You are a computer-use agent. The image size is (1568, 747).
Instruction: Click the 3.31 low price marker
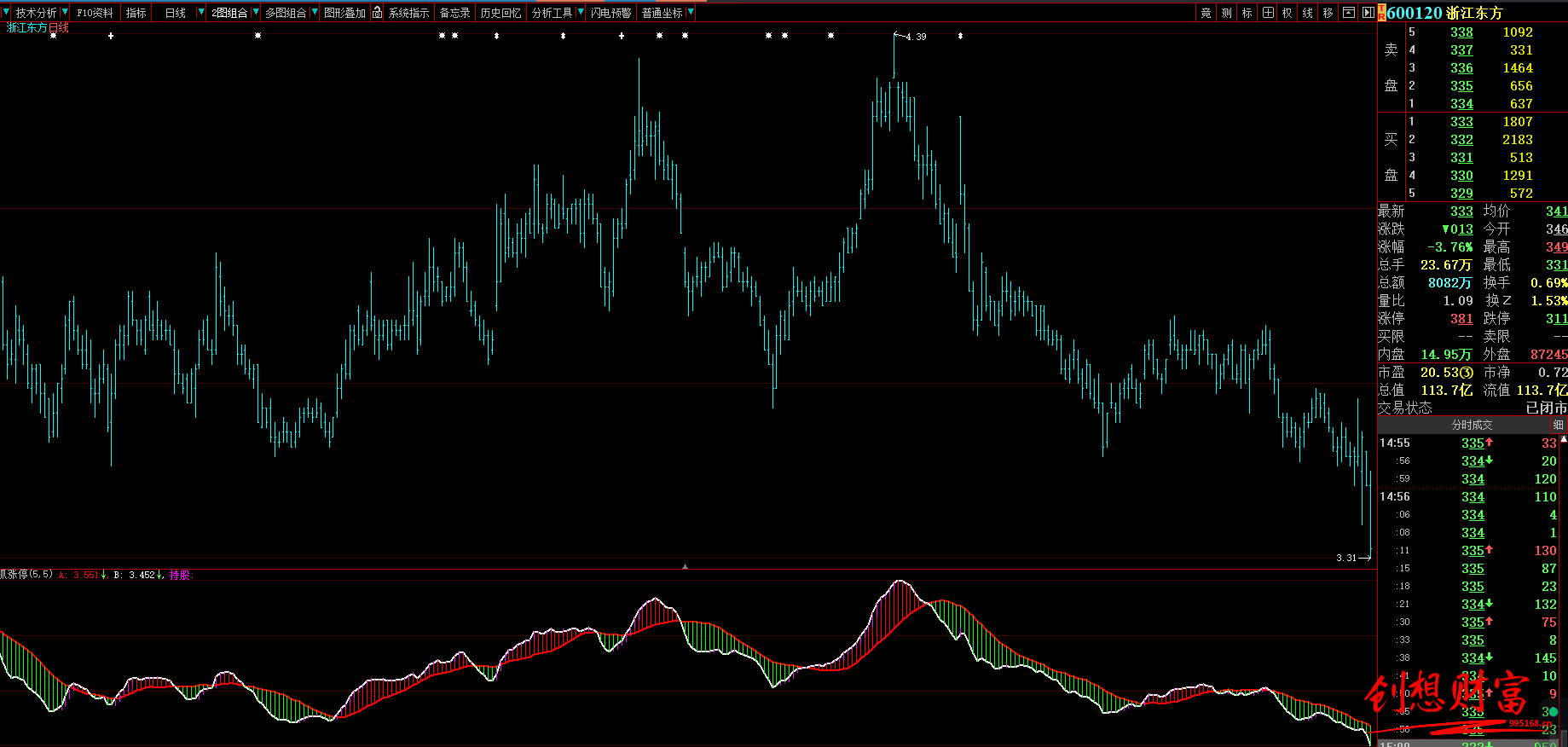pos(1346,558)
